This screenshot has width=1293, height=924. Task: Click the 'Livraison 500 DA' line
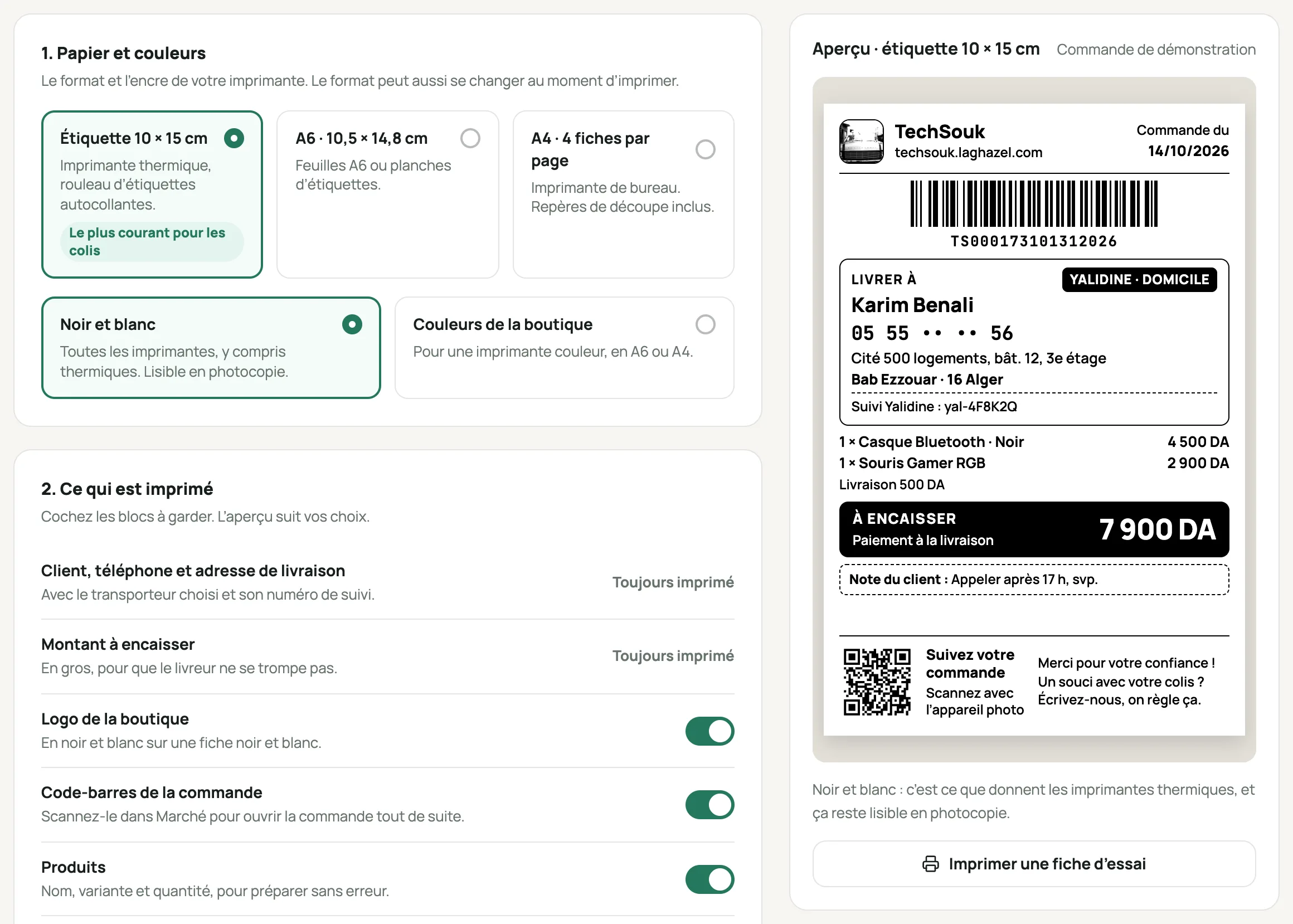point(891,485)
